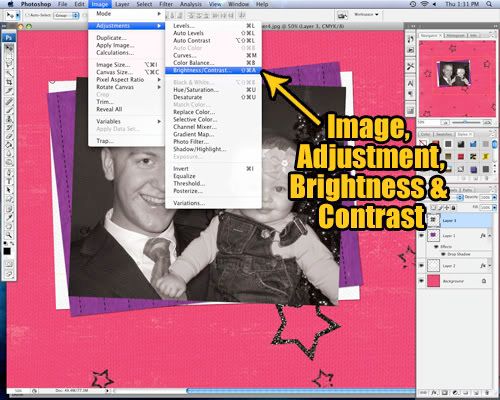
Task: Hide Layer 2 with its eye icon
Action: click(x=422, y=266)
